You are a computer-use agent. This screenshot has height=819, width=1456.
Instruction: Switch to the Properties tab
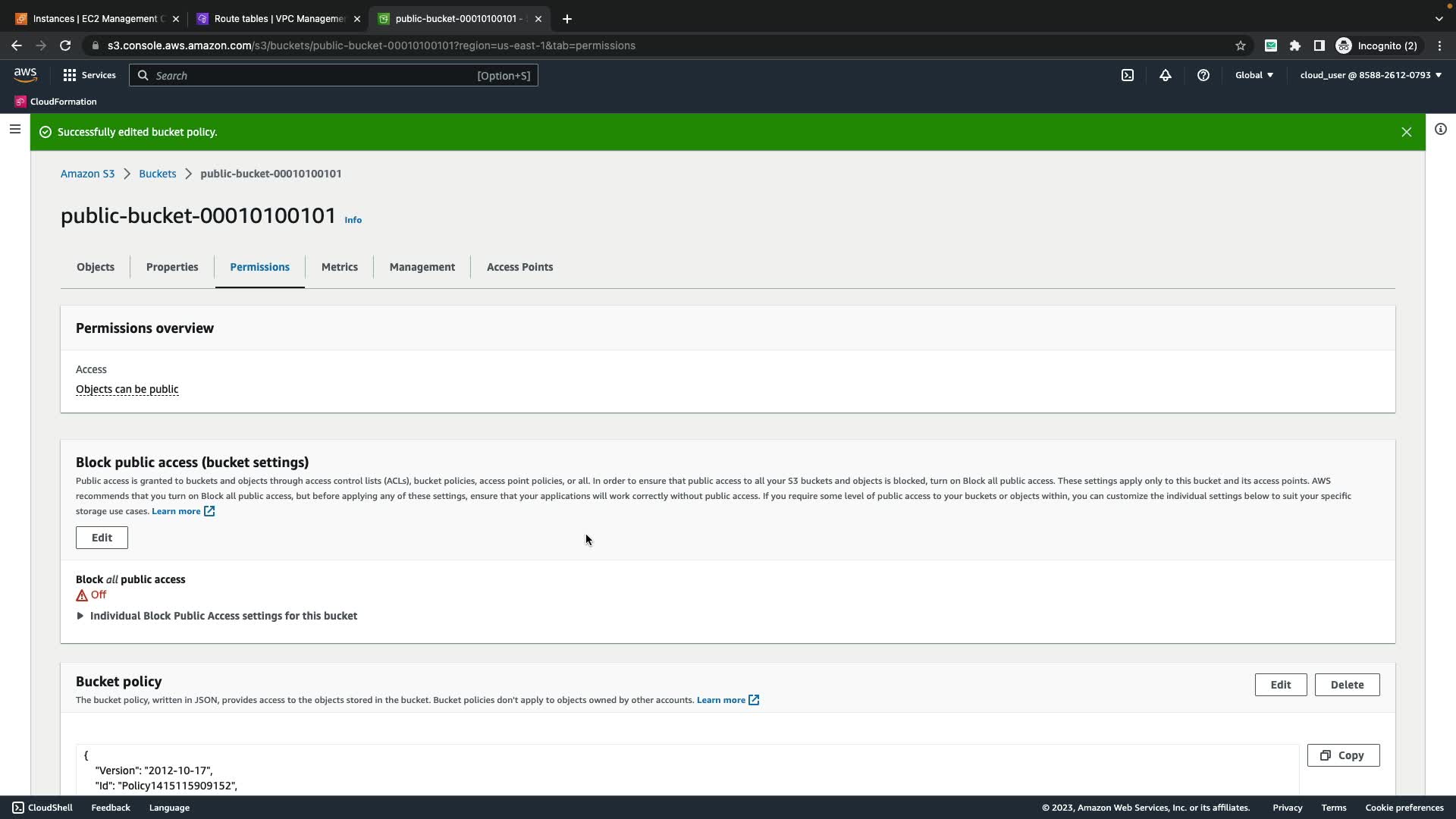click(x=172, y=267)
